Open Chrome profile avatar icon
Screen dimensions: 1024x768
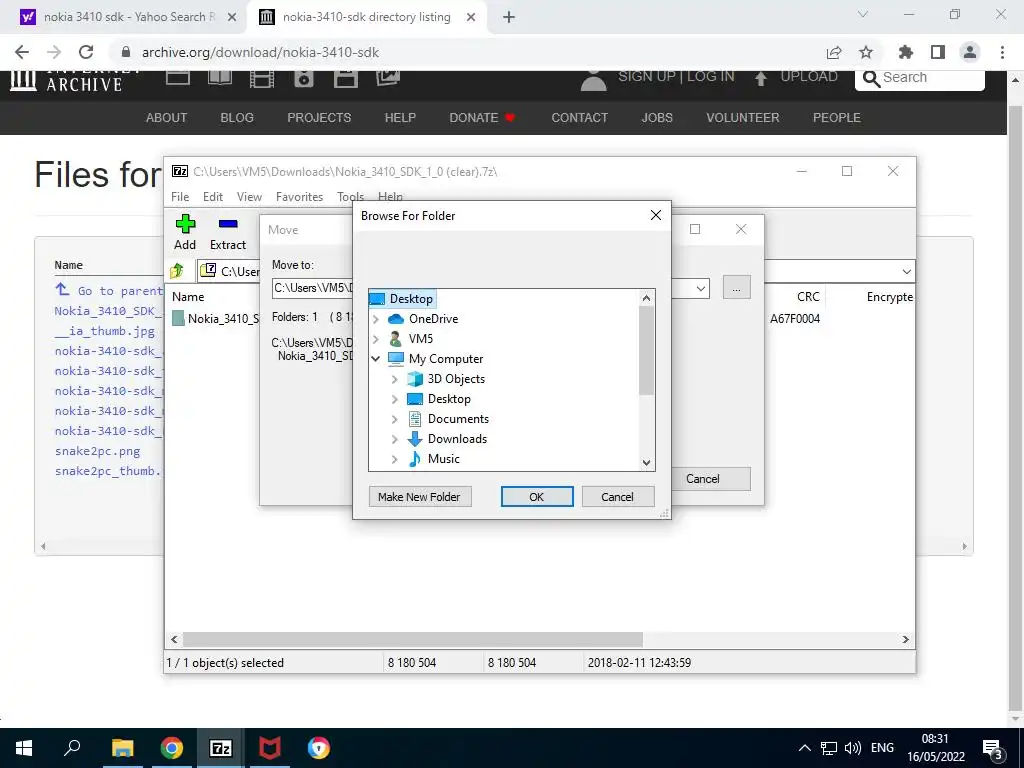[x=970, y=52]
